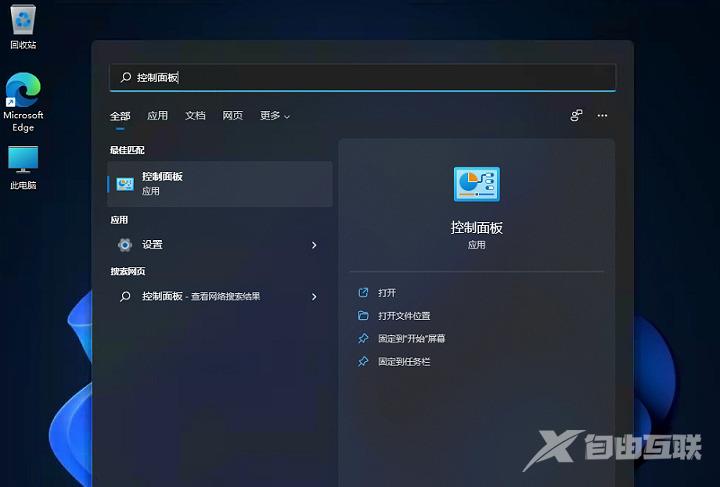Click the search feedback people icon
Viewport: 720px width, 487px height.
point(576,116)
